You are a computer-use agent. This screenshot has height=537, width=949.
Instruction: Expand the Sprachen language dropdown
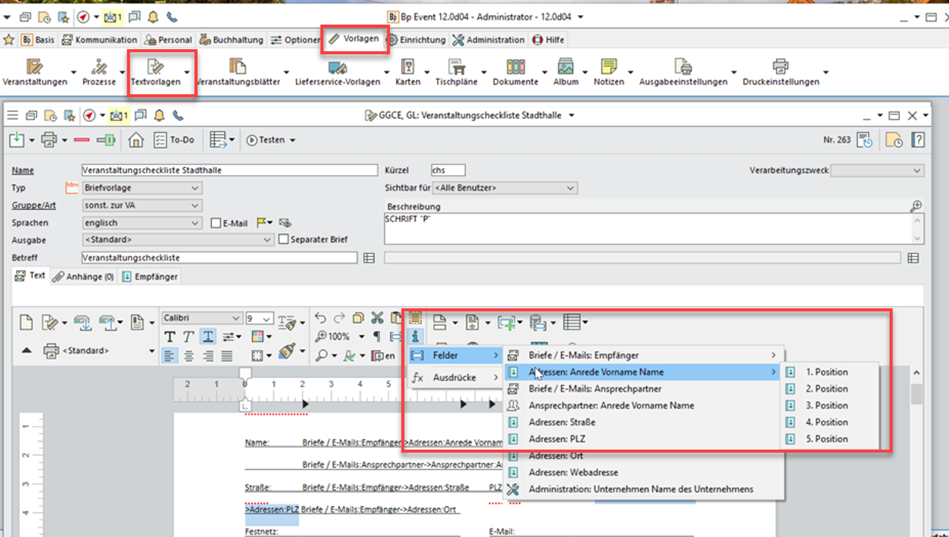(x=195, y=224)
